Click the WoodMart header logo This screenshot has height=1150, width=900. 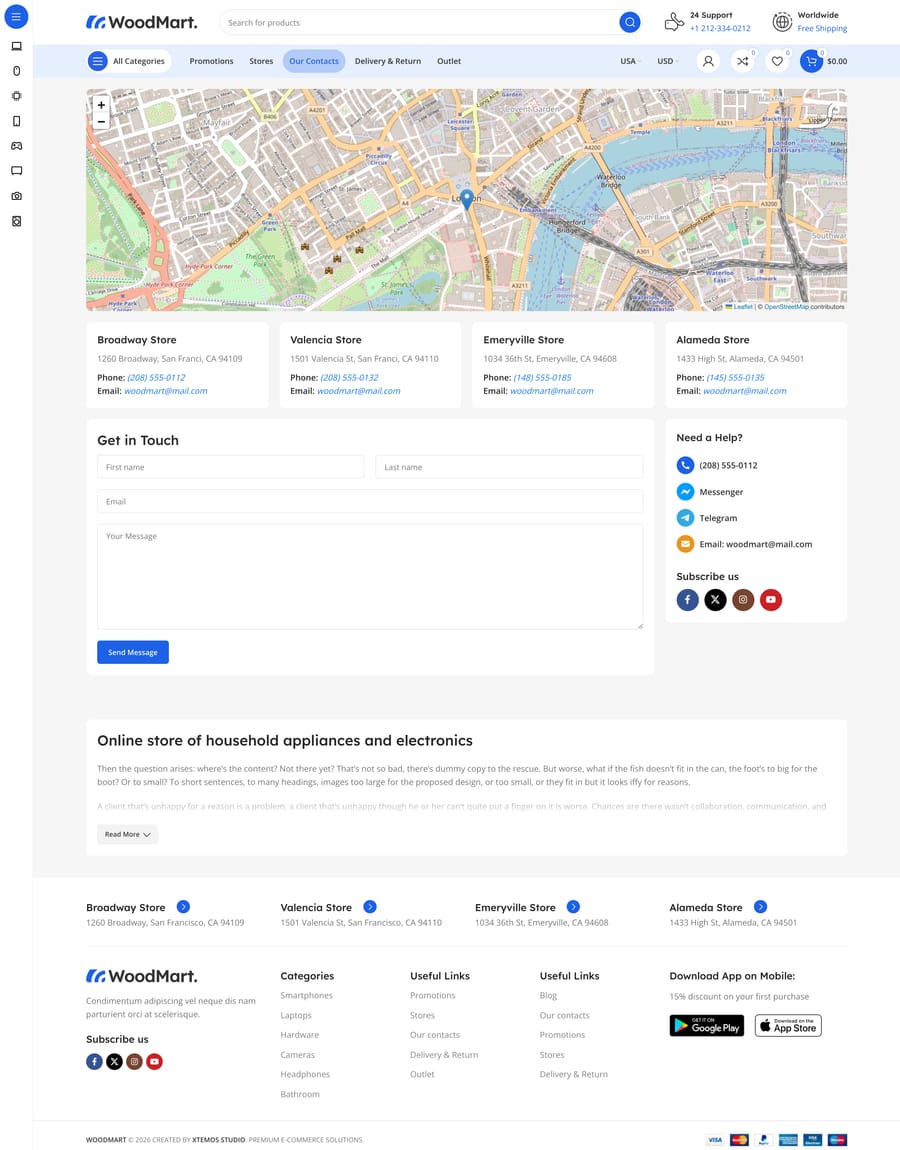142,22
